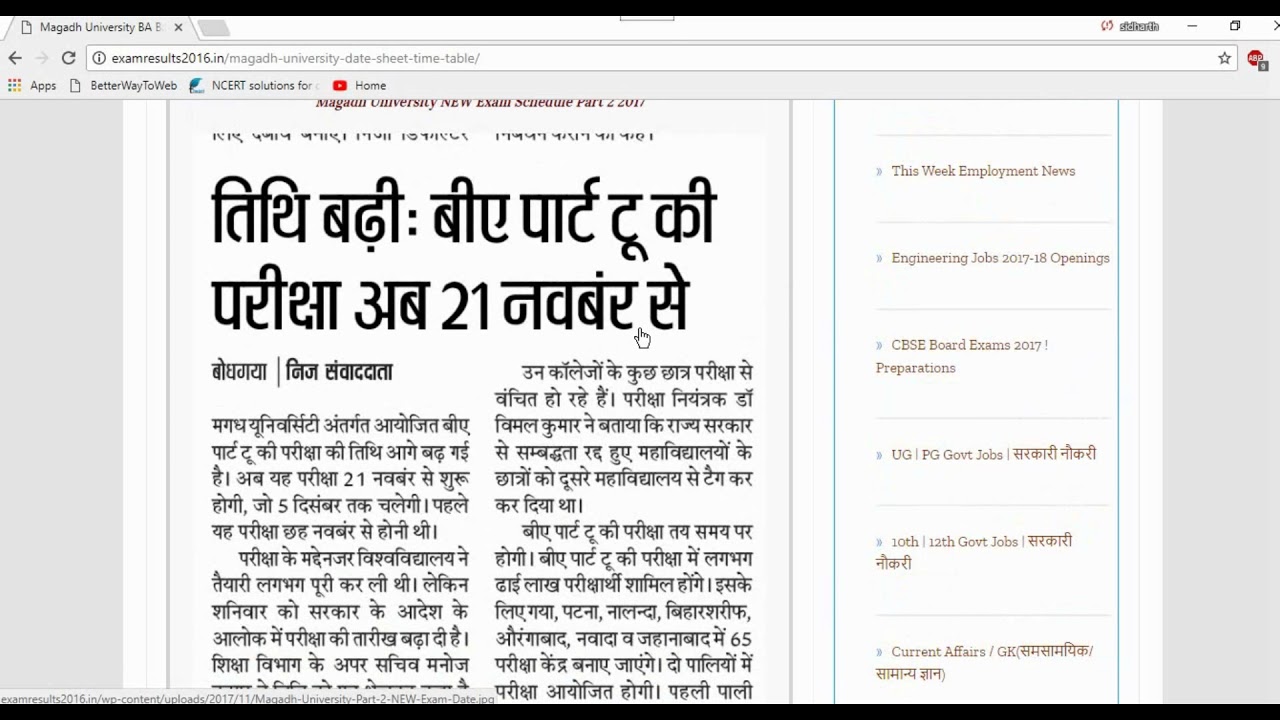Open the Adblock extension icon
The height and width of the screenshot is (720, 1280).
pyautogui.click(x=1256, y=59)
